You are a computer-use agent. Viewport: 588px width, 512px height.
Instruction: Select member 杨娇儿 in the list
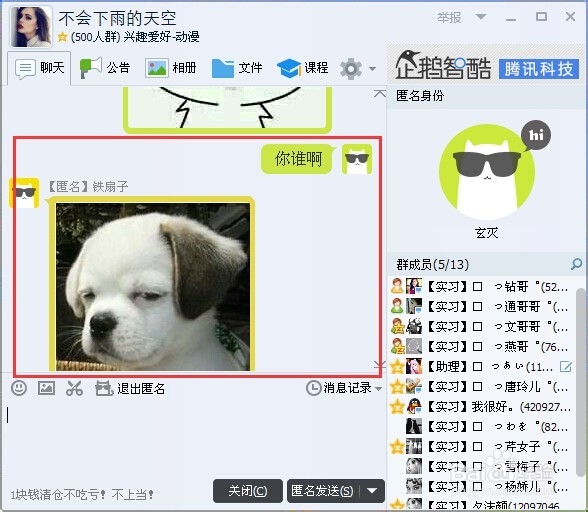tap(482, 486)
